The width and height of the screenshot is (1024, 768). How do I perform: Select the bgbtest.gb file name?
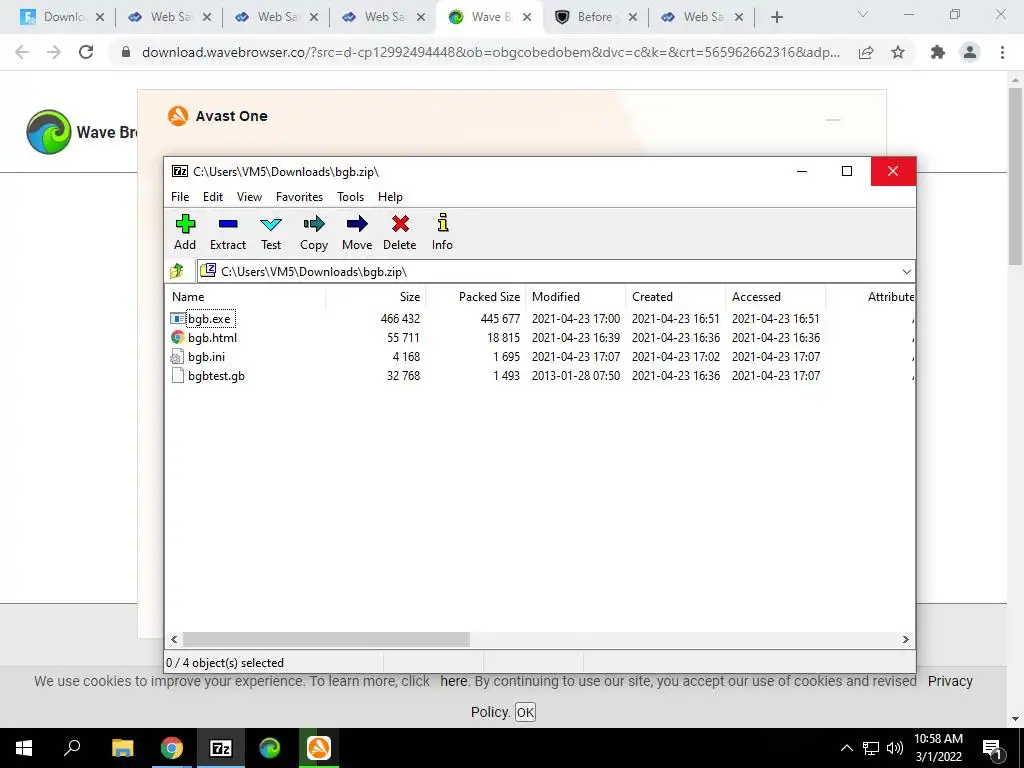[x=216, y=376]
